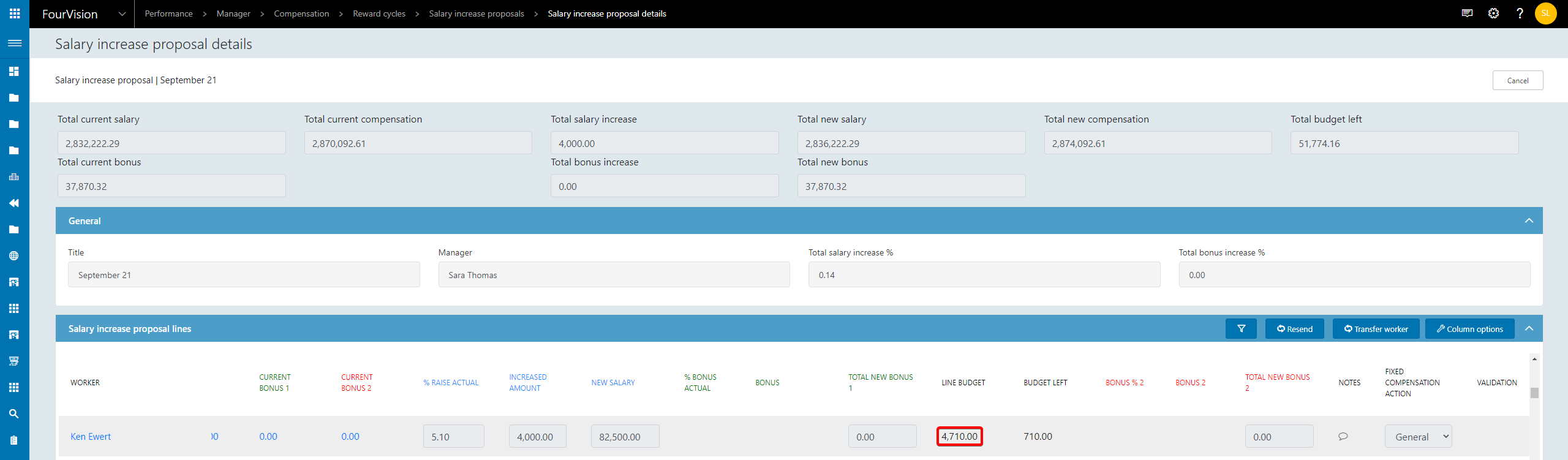Click the Resend button

point(1295,329)
